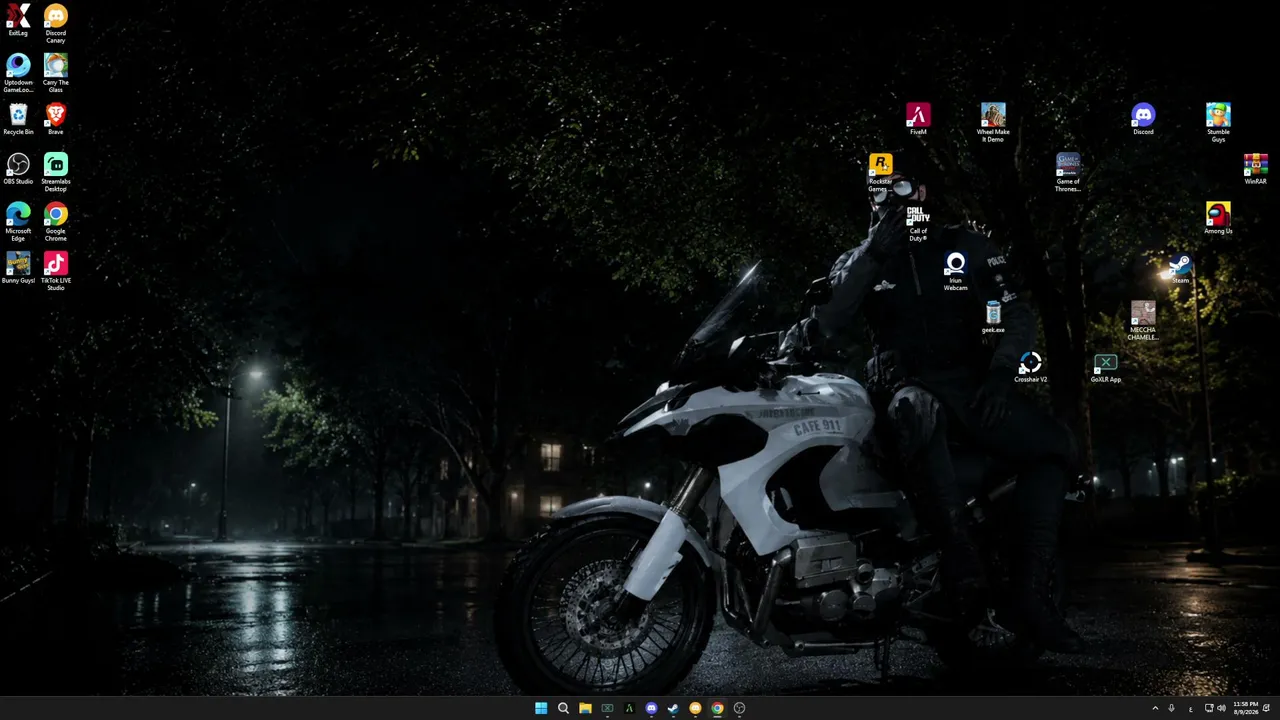Select the Google Chrome desktop shortcut
This screenshot has height=720, width=1280.
56,222
